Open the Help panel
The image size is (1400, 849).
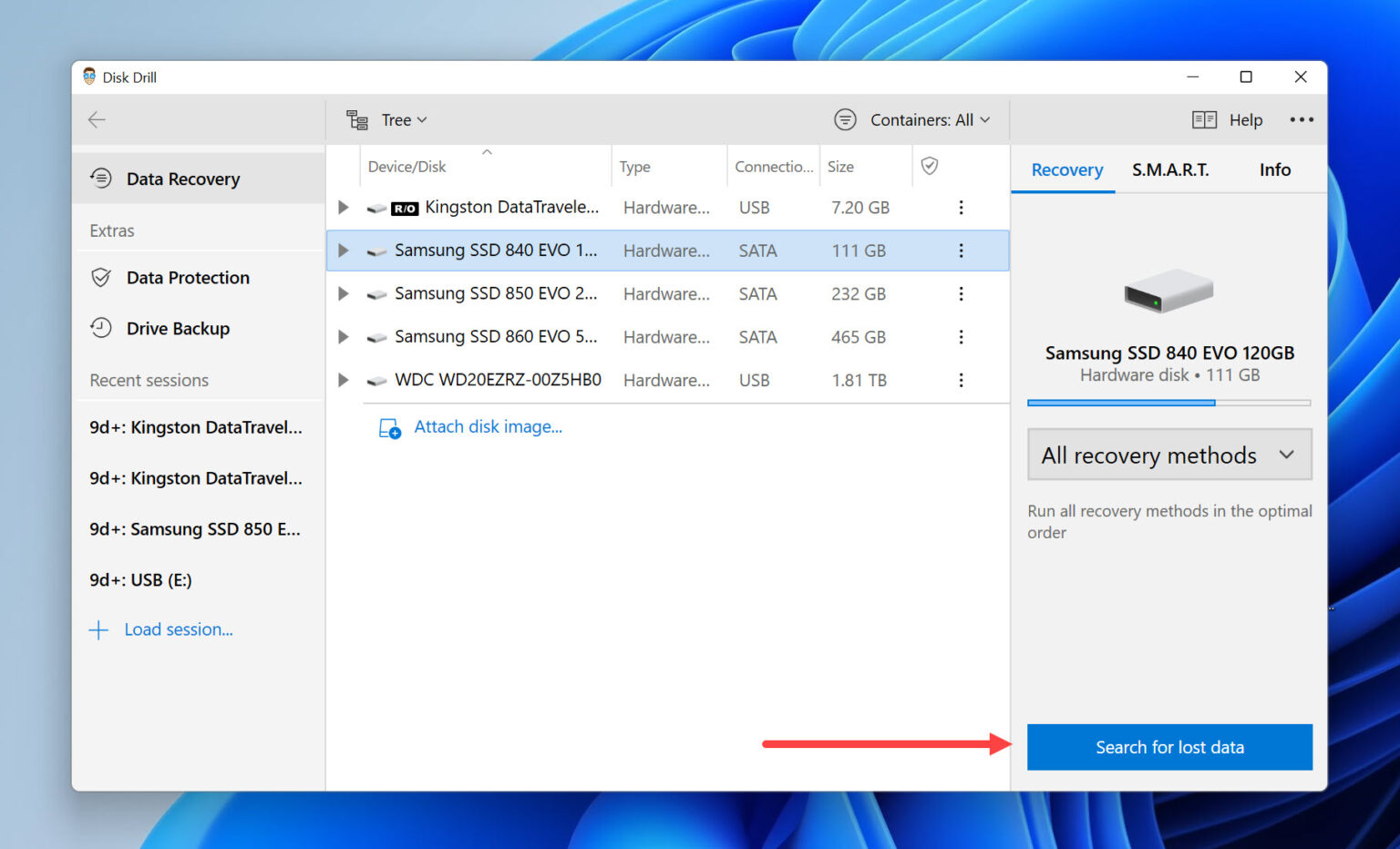[x=1226, y=119]
